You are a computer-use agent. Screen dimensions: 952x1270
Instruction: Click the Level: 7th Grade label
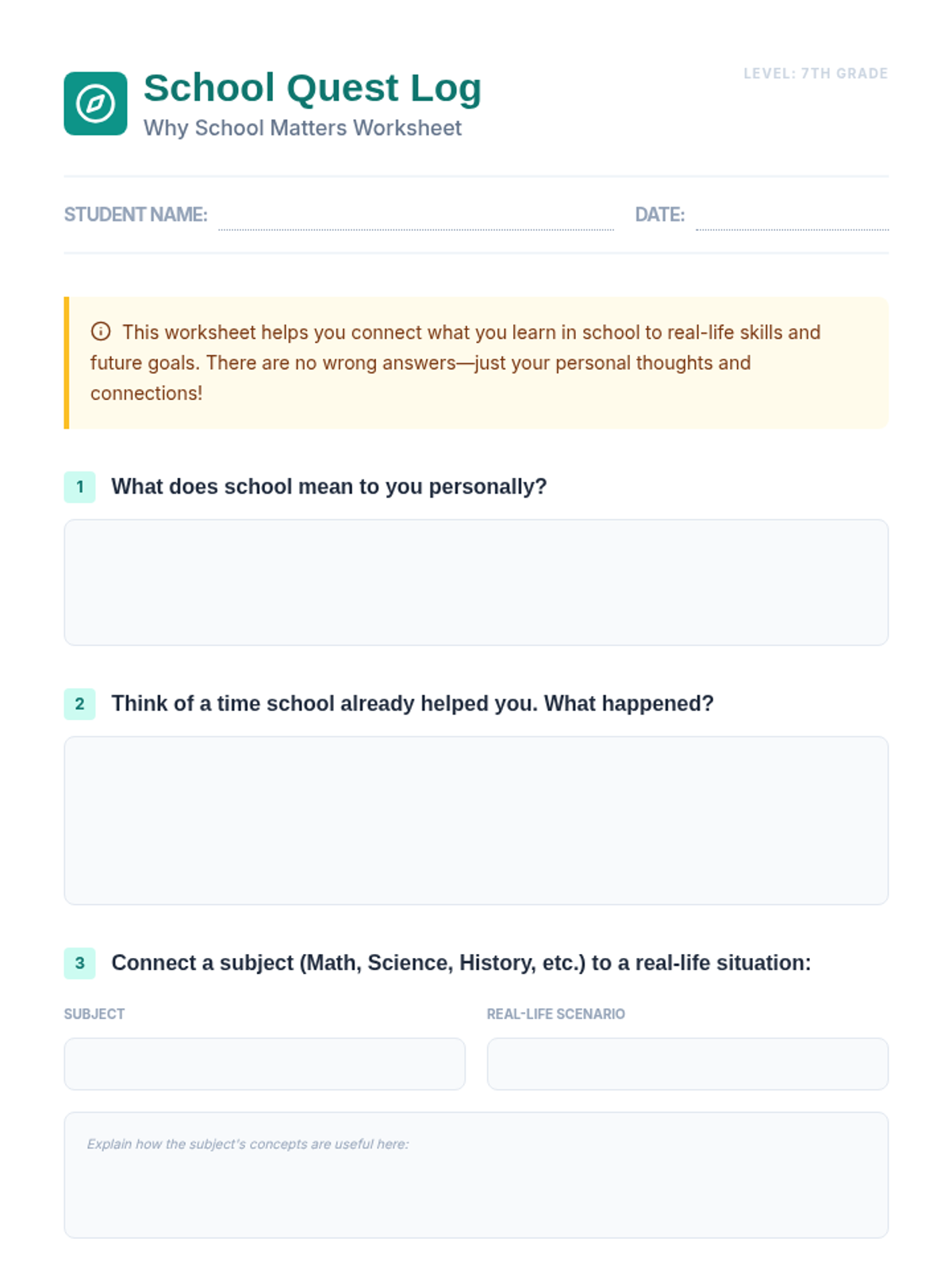815,73
